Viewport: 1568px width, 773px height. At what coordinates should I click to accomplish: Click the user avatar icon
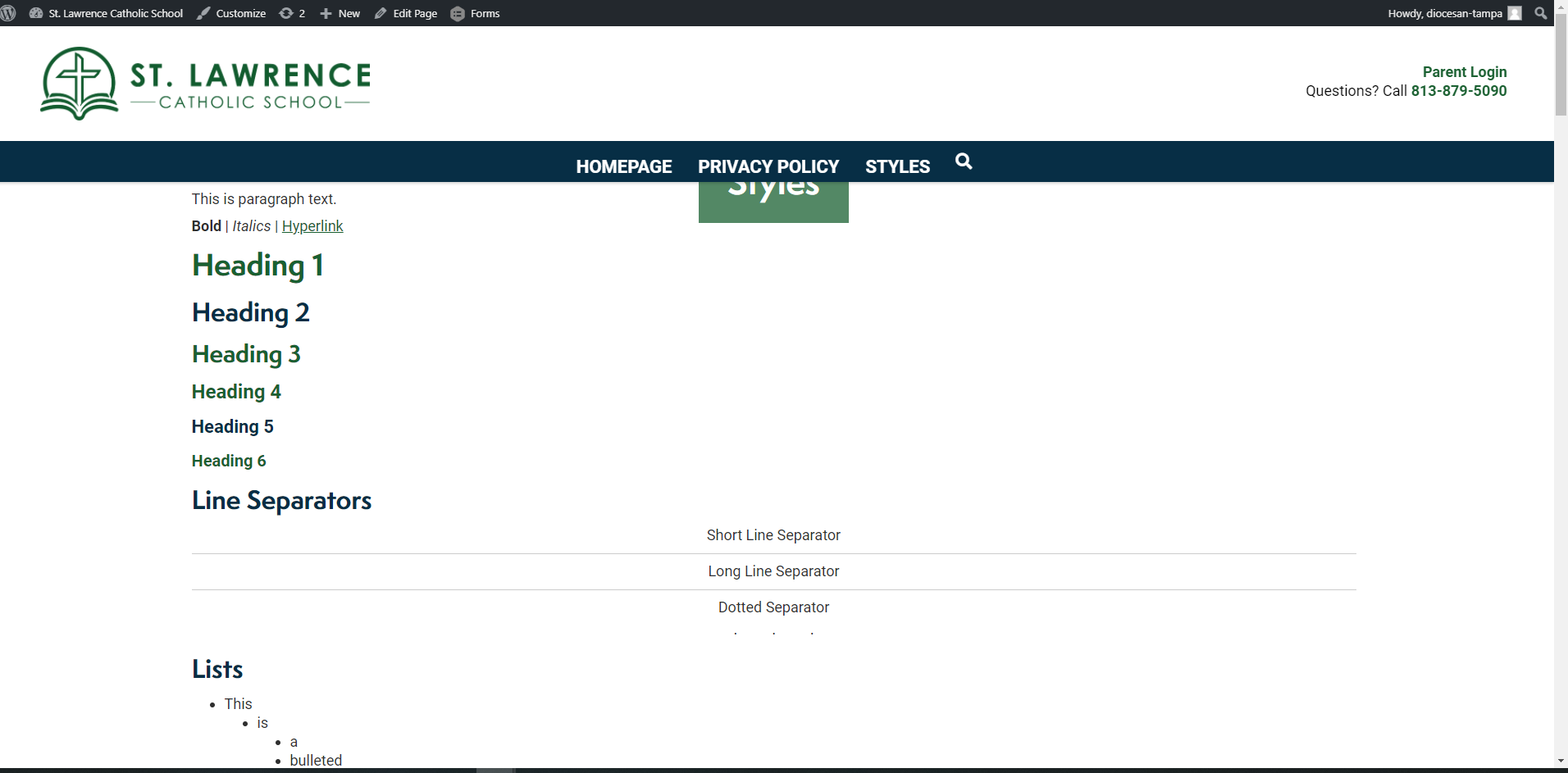[x=1515, y=13]
